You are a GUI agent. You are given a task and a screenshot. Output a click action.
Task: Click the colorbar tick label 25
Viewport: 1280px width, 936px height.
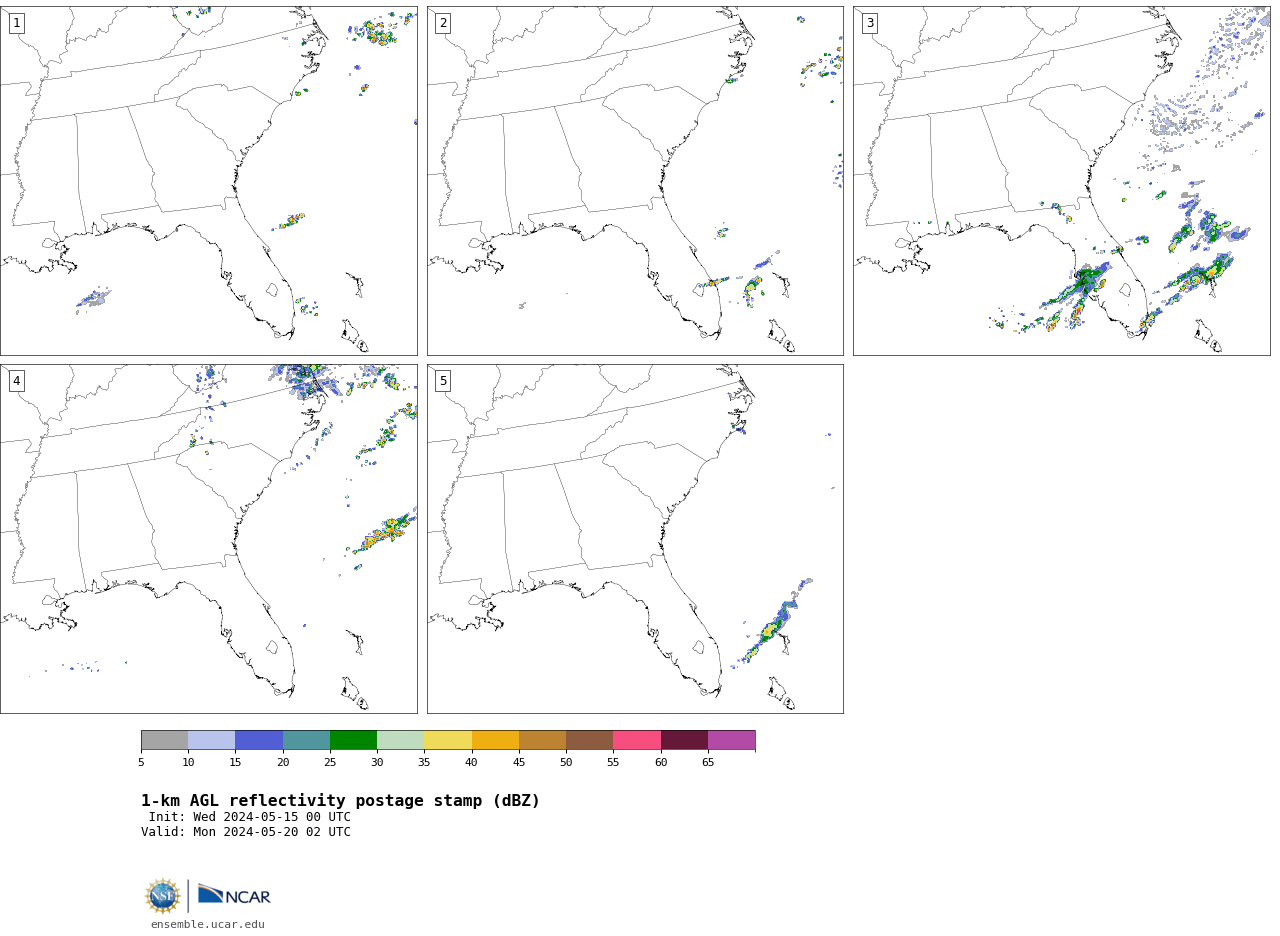tap(330, 763)
